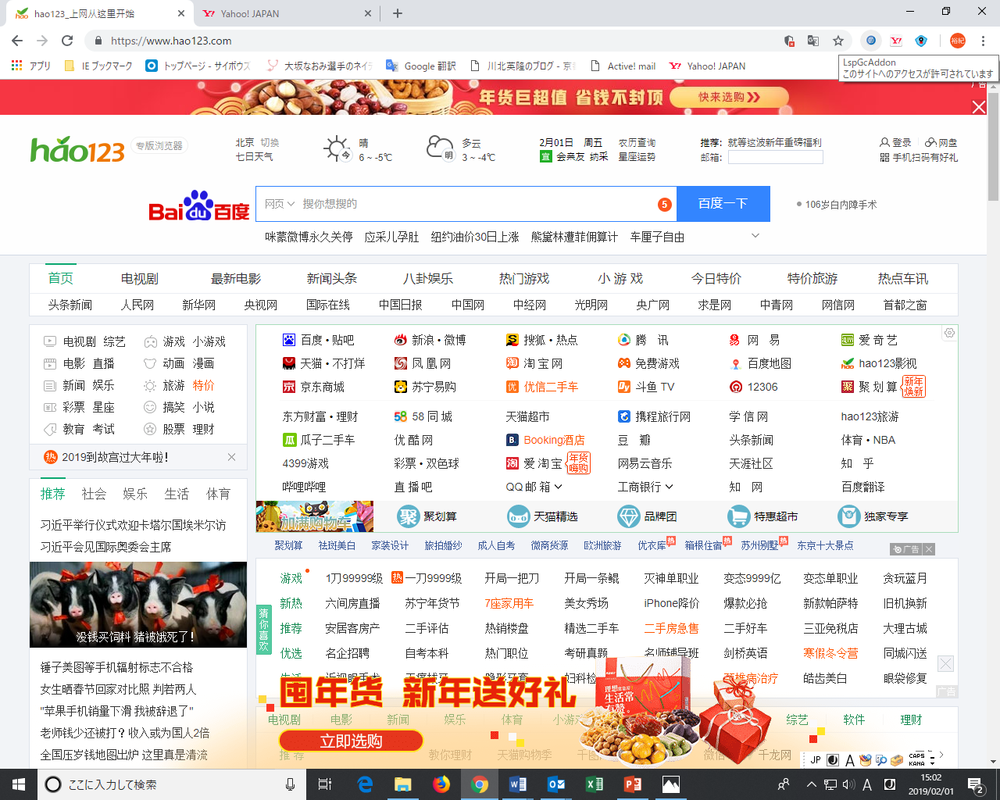Screen dimensions: 1000x800
Task: Expand the 工商银行 bank dropdown
Action: pos(668,487)
